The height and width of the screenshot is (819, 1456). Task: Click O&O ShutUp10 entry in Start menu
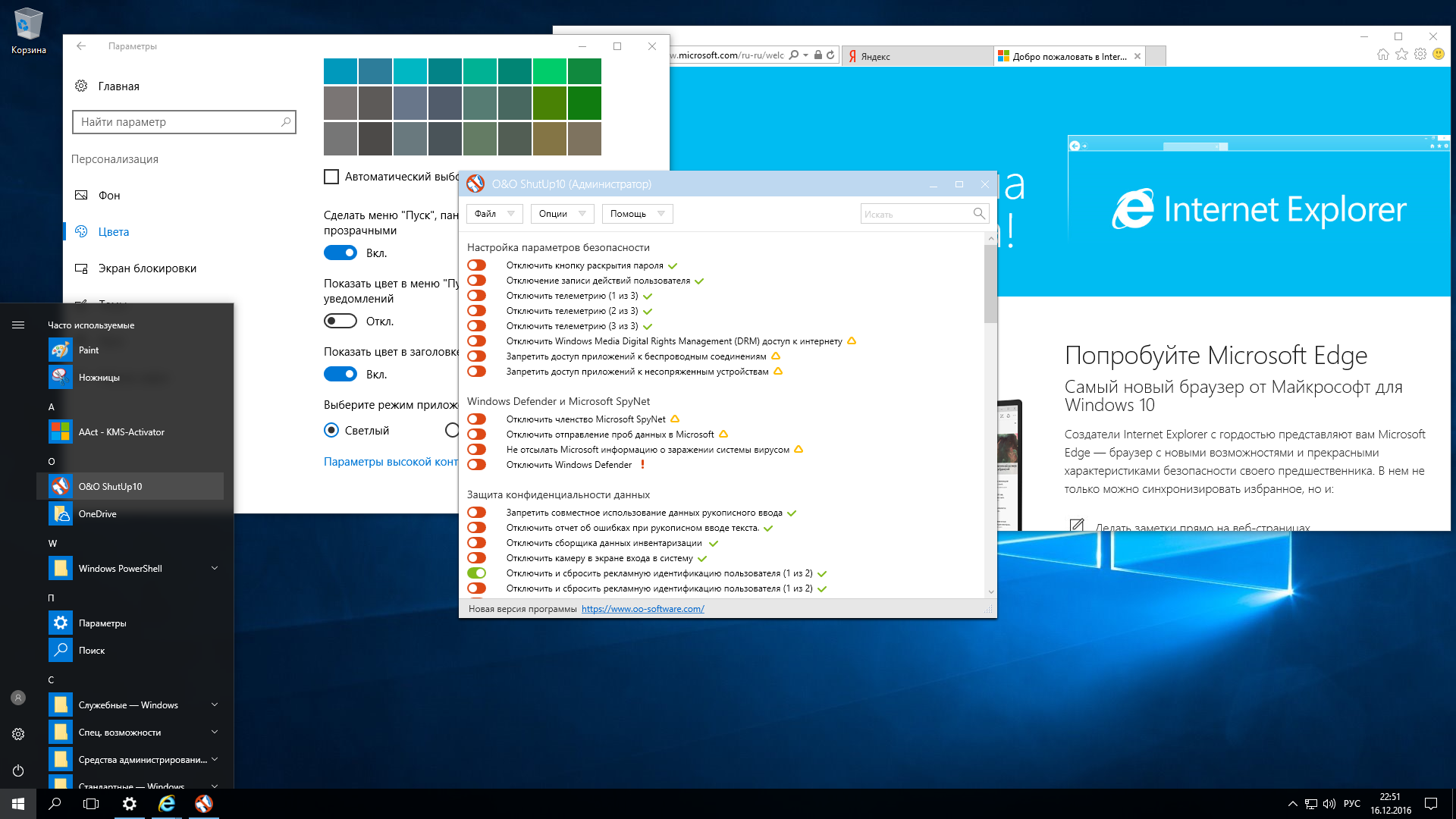pyautogui.click(x=130, y=487)
